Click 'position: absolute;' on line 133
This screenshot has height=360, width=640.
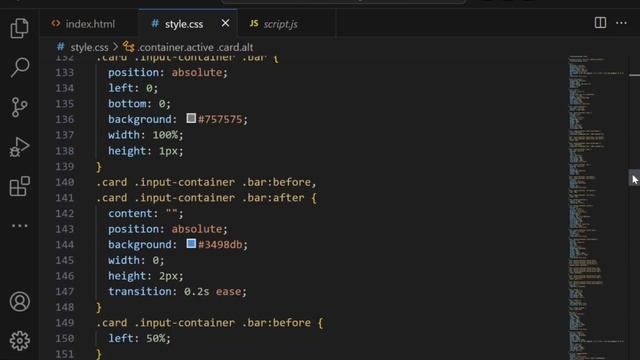coord(168,72)
